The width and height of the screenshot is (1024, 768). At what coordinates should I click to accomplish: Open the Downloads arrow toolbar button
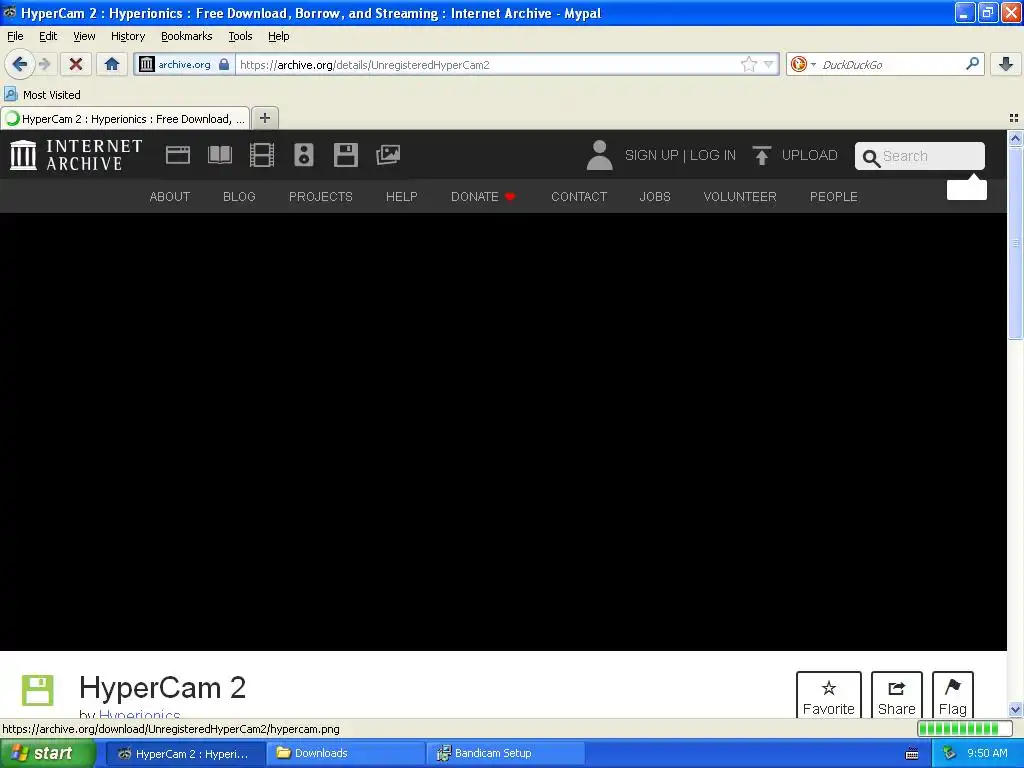(1006, 64)
